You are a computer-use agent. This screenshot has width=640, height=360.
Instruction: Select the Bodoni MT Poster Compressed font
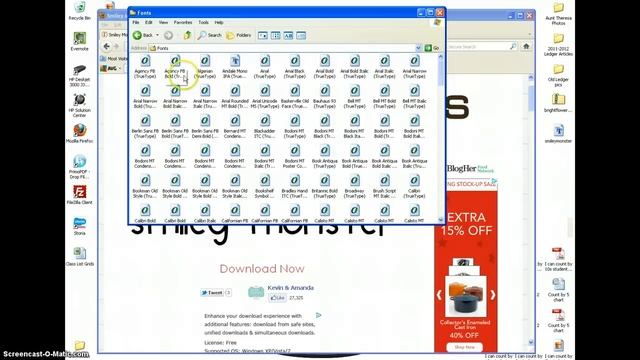coord(295,157)
